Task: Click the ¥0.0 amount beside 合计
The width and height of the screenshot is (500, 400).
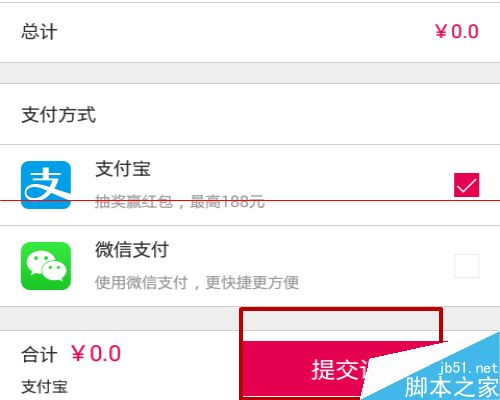Action: pos(96,354)
